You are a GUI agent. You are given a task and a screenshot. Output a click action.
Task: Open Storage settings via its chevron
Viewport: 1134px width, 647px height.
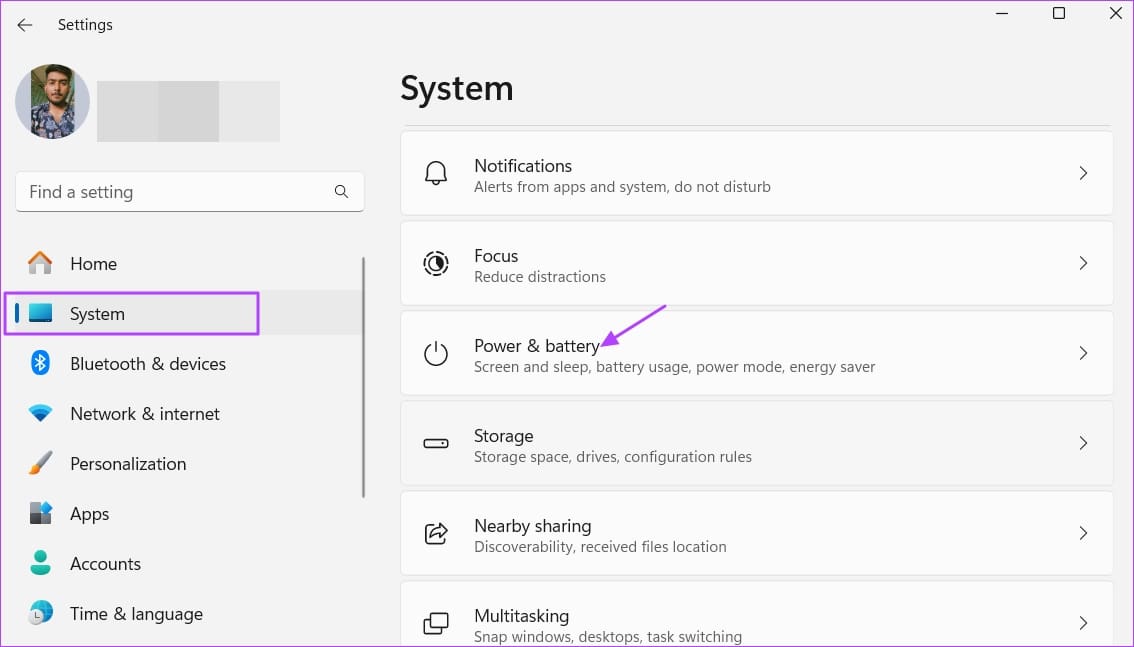(1083, 443)
